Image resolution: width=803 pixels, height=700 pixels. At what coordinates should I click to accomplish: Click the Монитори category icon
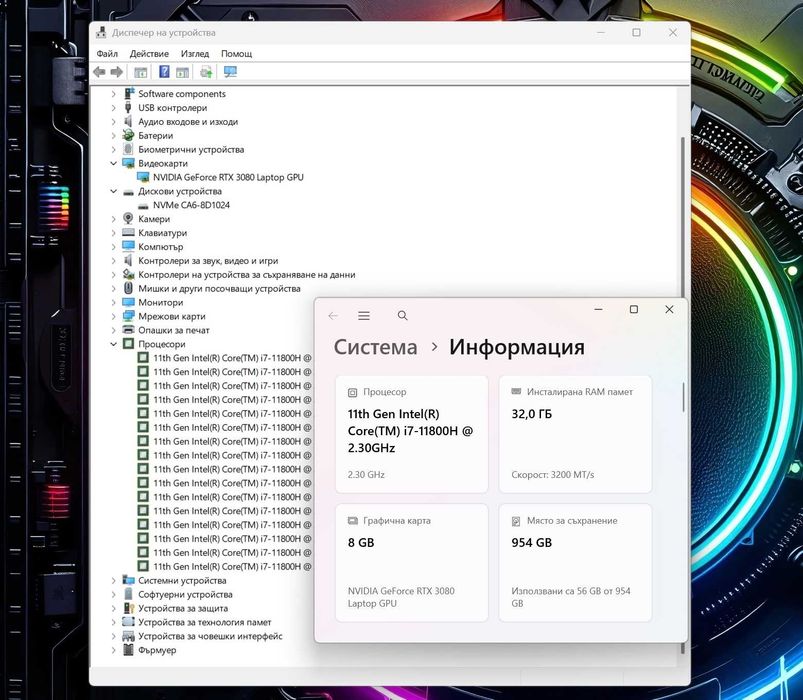tap(128, 302)
